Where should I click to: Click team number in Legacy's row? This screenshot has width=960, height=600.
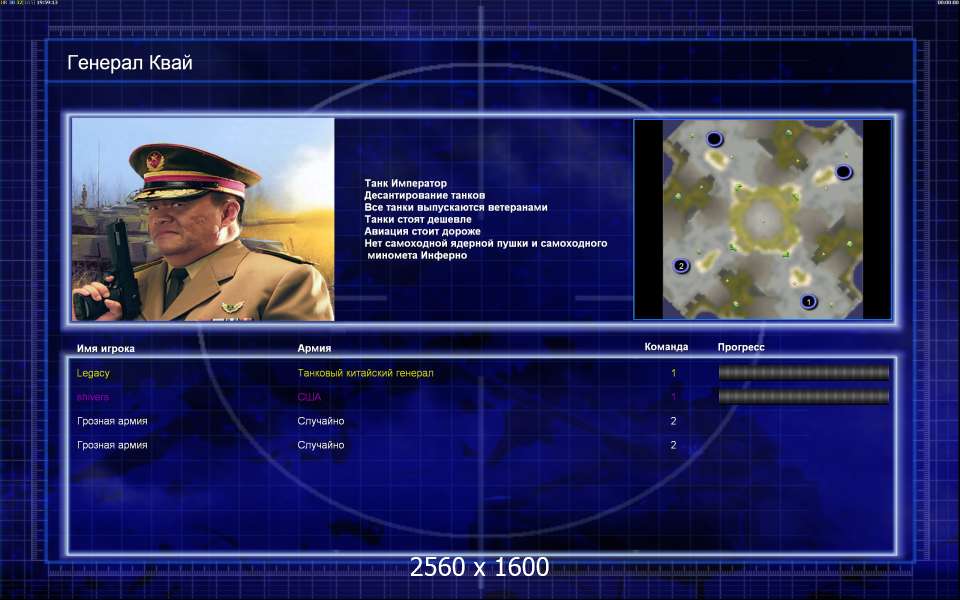673,373
